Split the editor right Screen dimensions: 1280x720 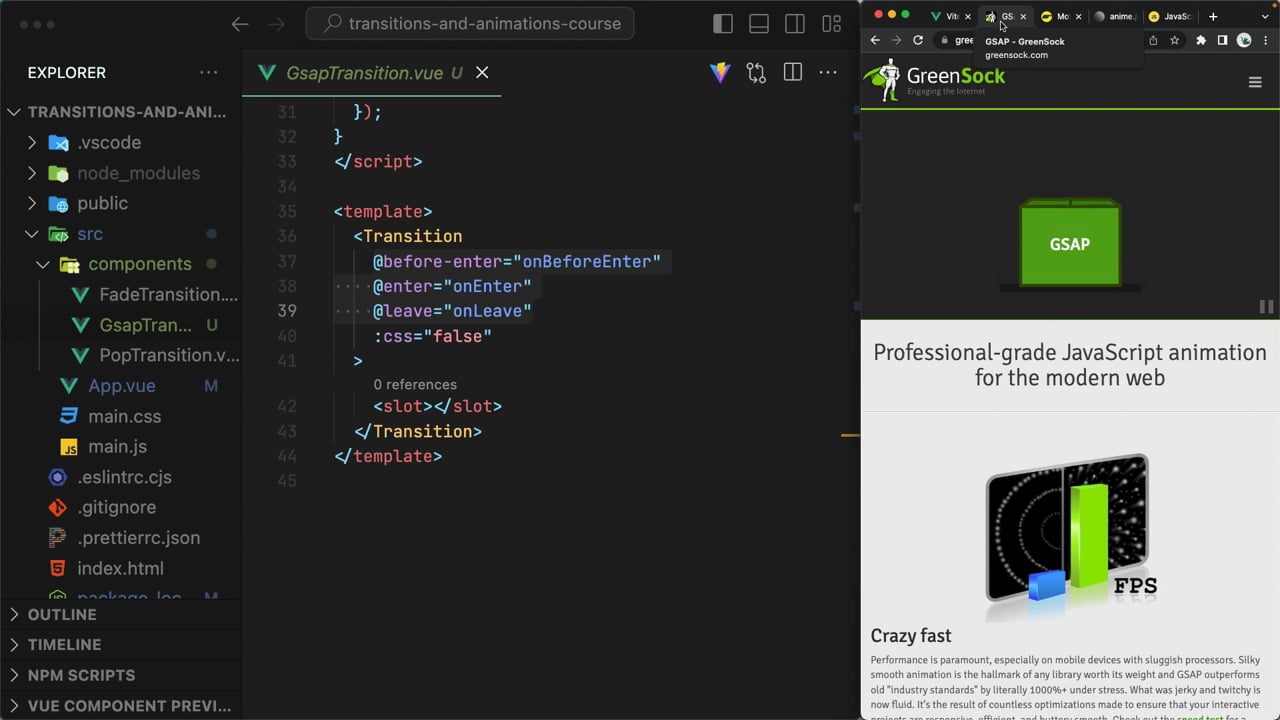793,73
